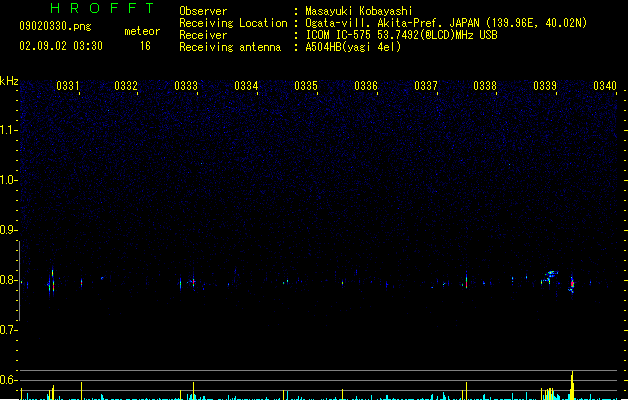Click the 'Receiving antenna' label
Image resolution: width=629 pixels, height=400 pixels.
pos(230,47)
